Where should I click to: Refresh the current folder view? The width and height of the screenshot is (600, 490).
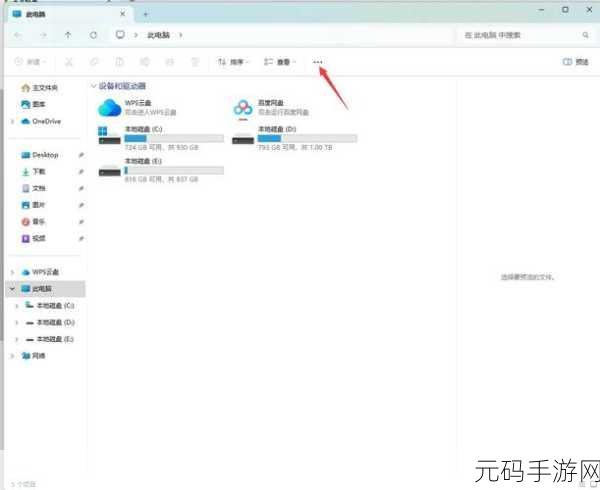(93, 35)
